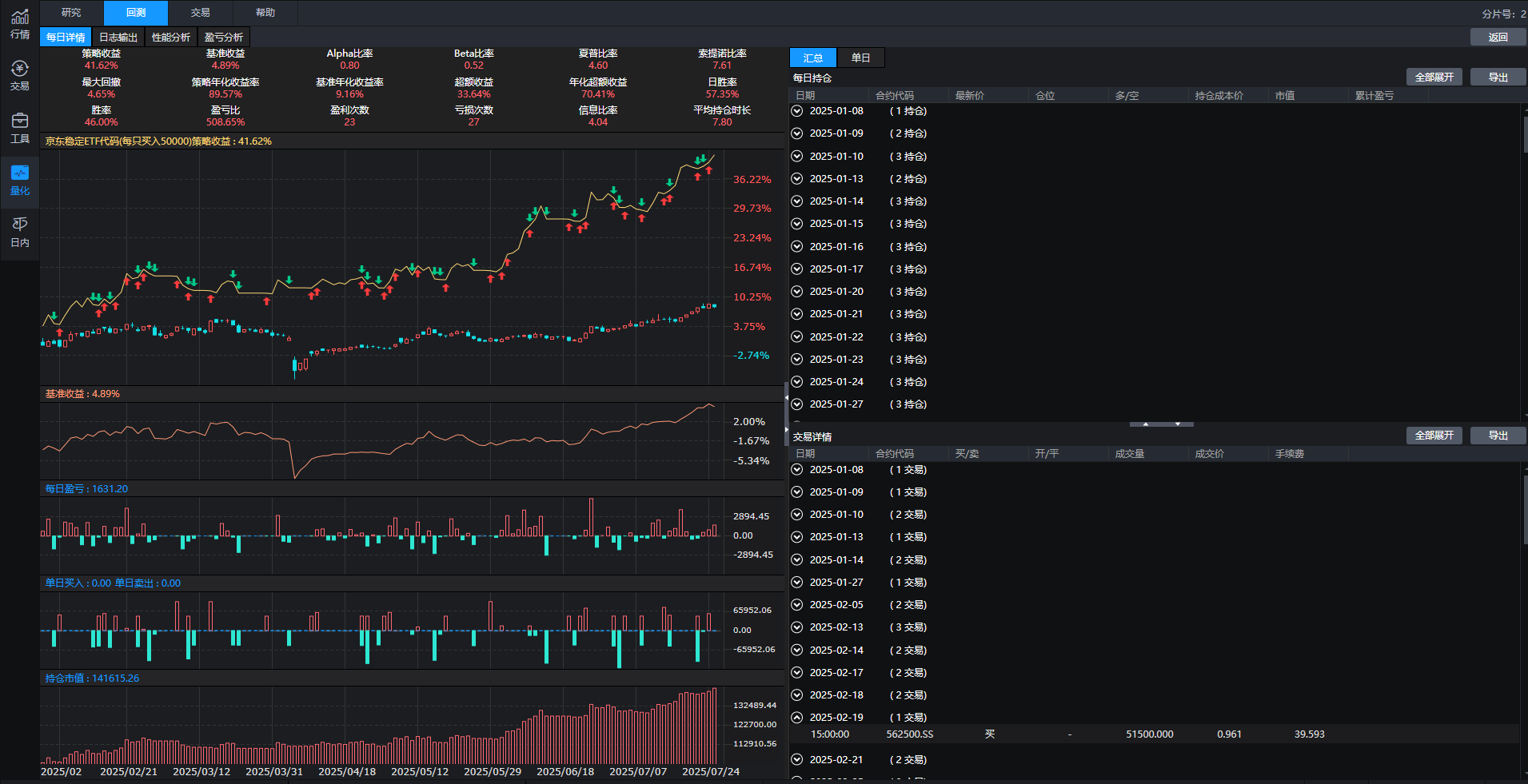
Task: Click 全部展开 in the 每日持仓 panel
Action: [x=1434, y=78]
